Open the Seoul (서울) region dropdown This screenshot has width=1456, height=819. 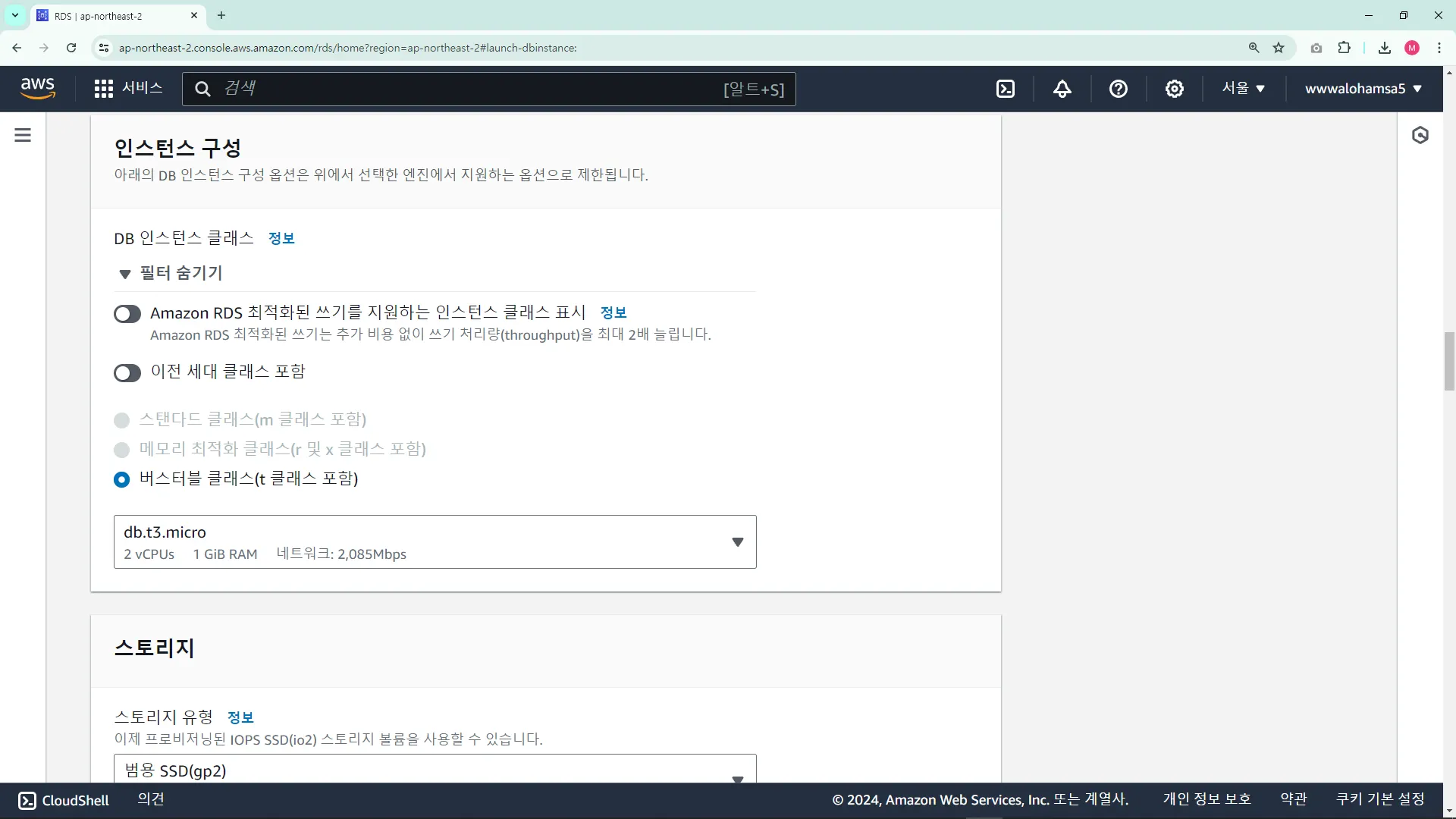1243,89
